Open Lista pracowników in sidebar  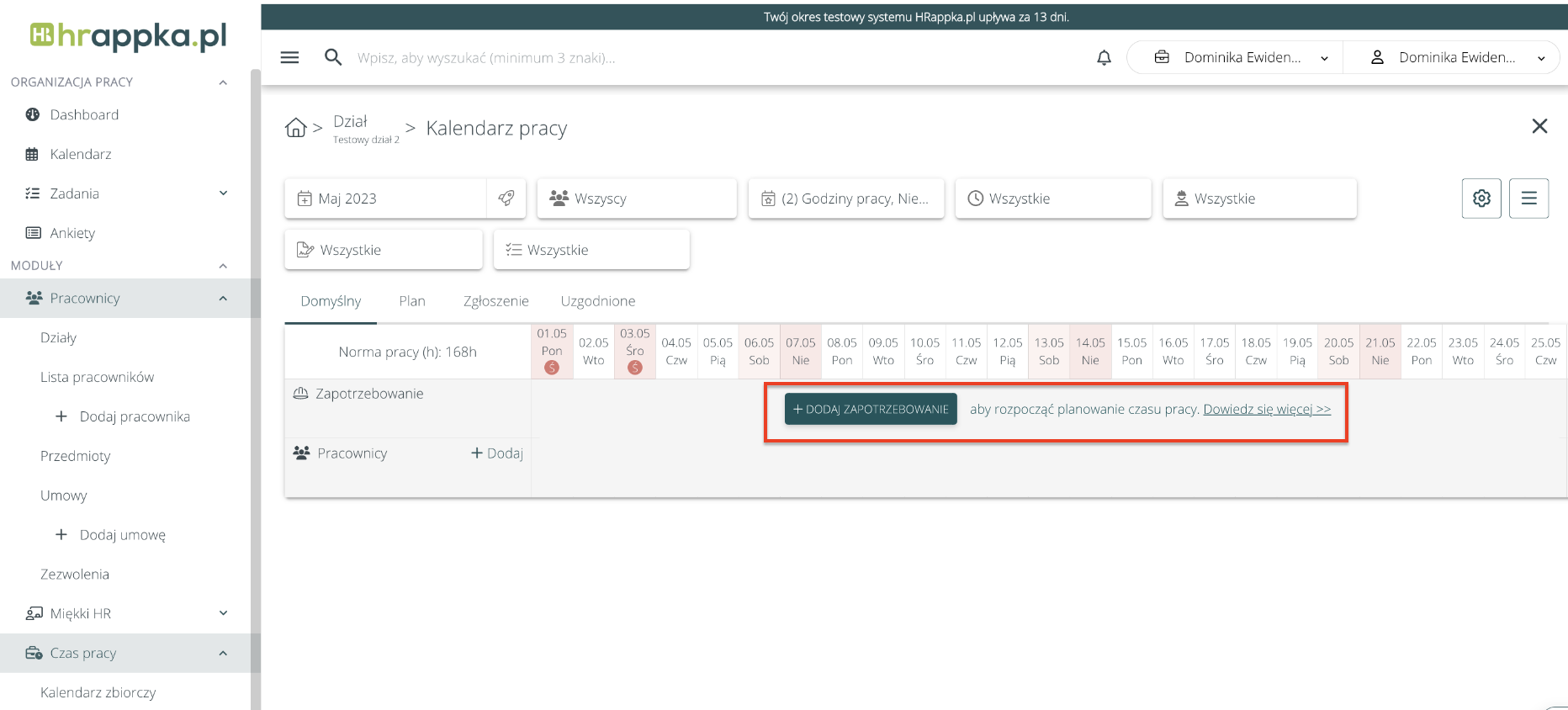pos(98,377)
